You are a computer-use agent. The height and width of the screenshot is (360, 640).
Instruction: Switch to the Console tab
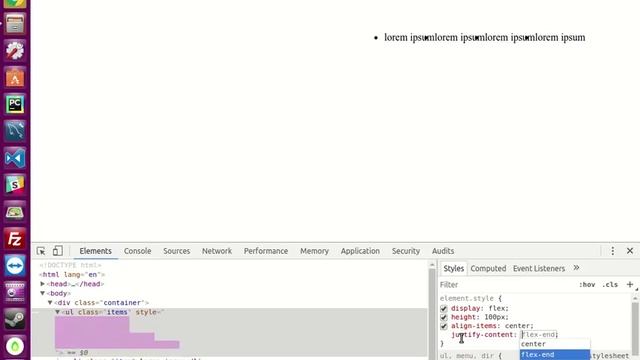[138, 251]
